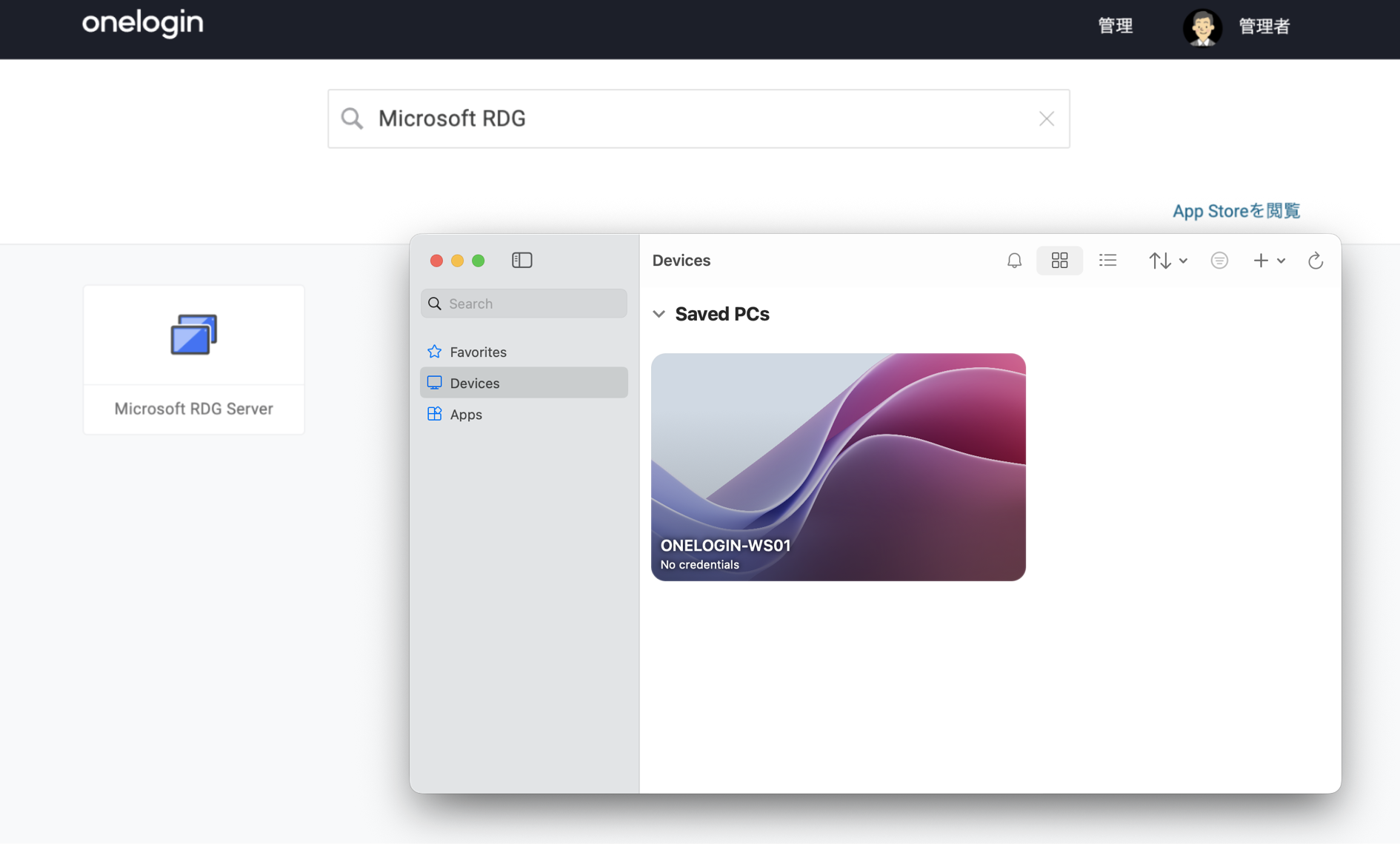Click the OneLogin search magnifier icon

pyautogui.click(x=352, y=118)
